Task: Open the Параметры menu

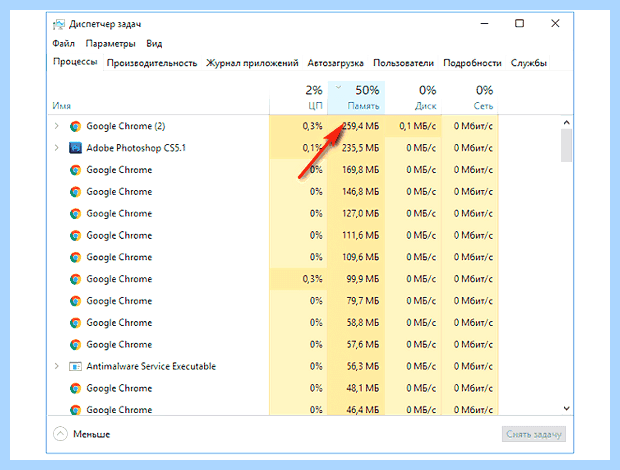Action: tap(110, 43)
